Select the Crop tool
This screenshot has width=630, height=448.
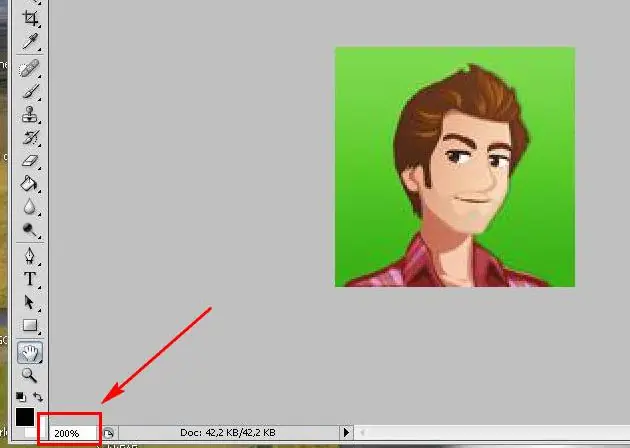click(x=30, y=18)
